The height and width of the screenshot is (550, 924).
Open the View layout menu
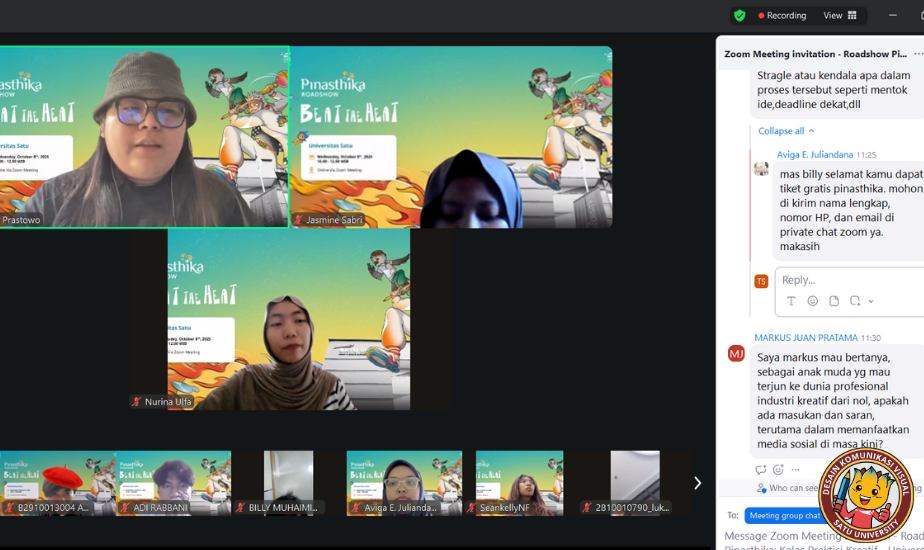pyautogui.click(x=839, y=15)
